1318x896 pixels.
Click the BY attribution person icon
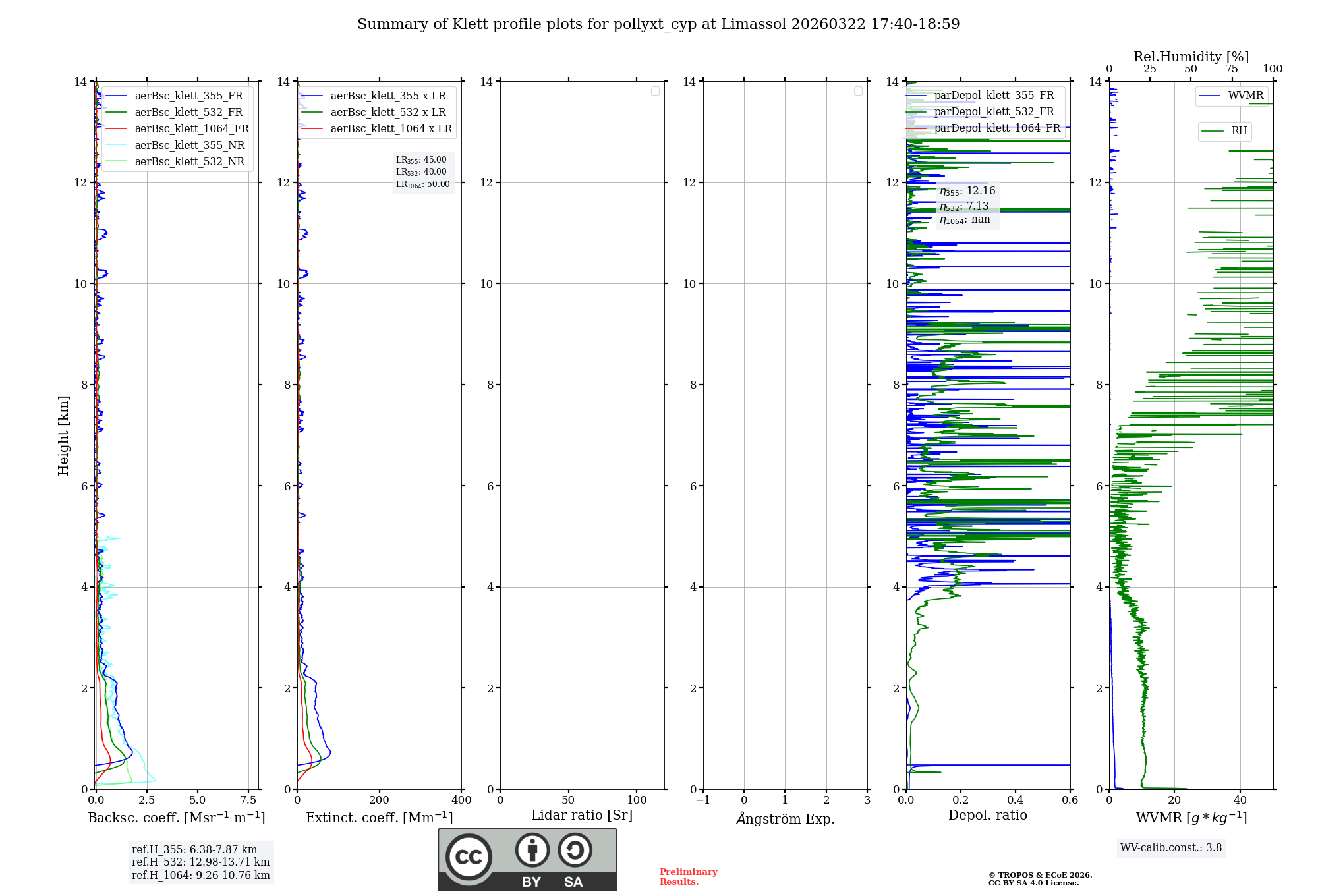tap(532, 850)
